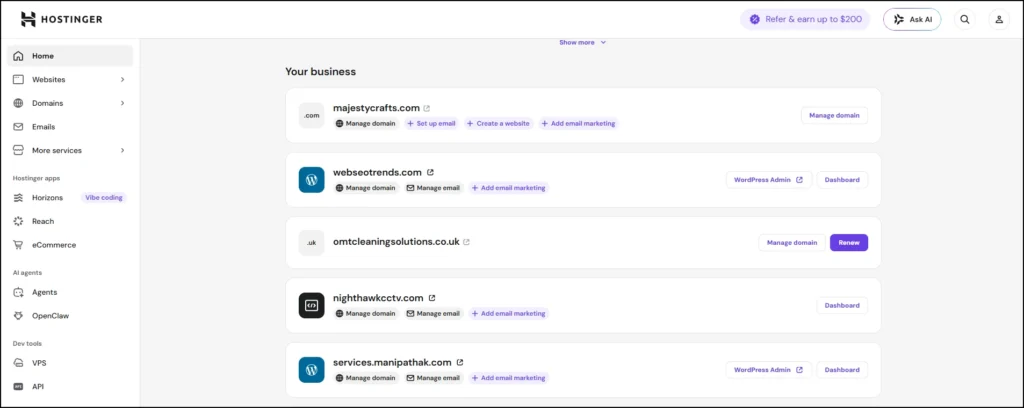Click the webseotrends.com domain name

click(377, 172)
